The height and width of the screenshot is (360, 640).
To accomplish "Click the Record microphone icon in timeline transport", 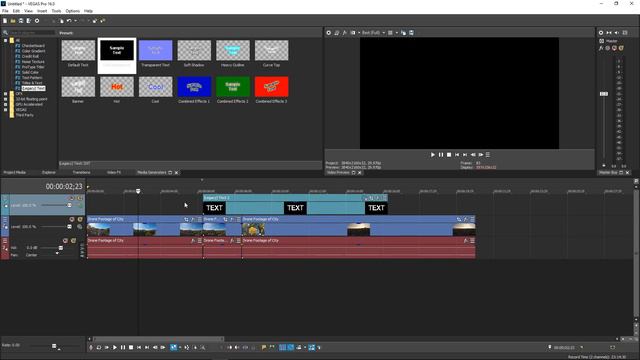I will [91, 348].
